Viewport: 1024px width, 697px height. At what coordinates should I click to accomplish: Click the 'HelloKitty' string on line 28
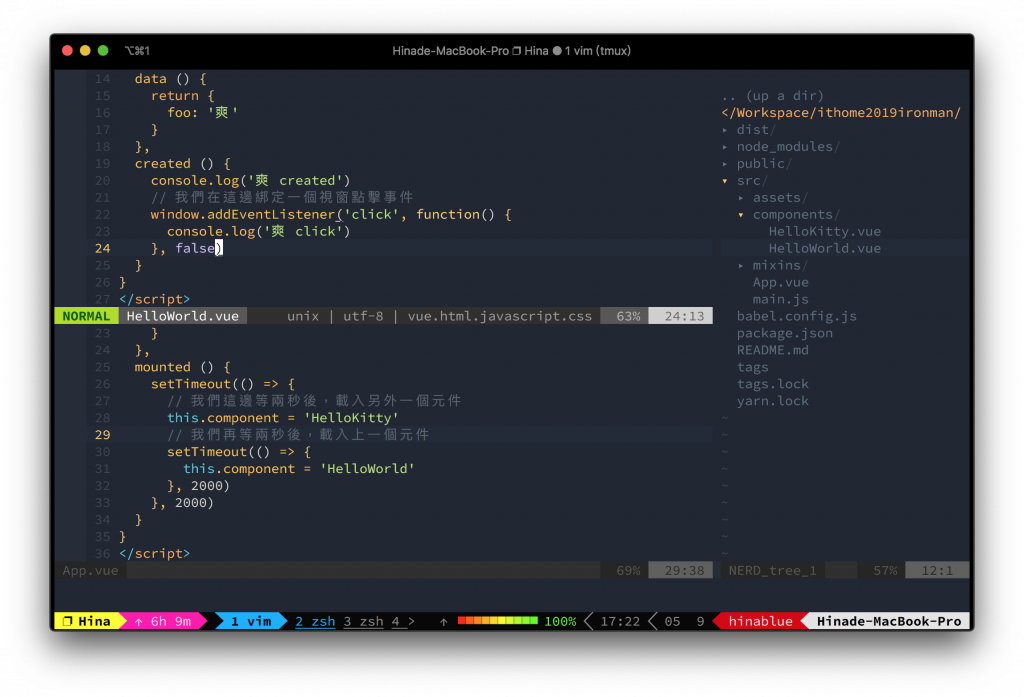(x=351, y=418)
